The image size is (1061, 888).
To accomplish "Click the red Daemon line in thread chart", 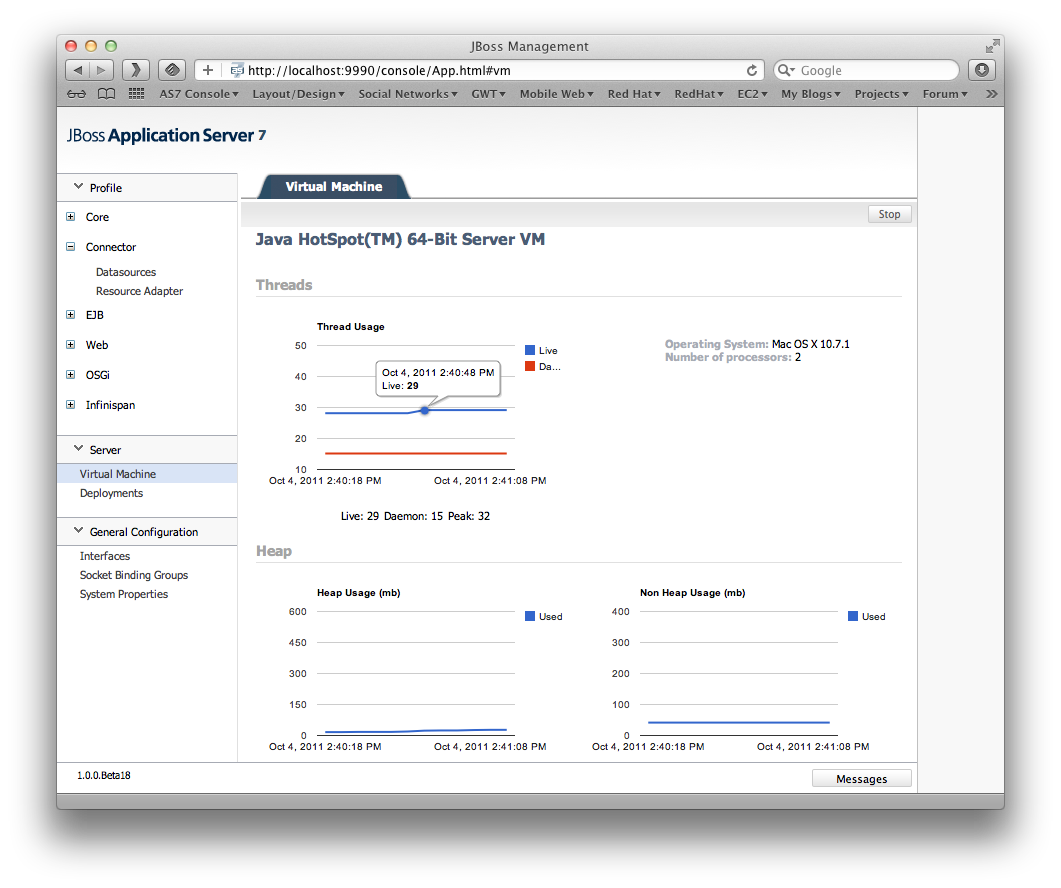I will pos(415,453).
